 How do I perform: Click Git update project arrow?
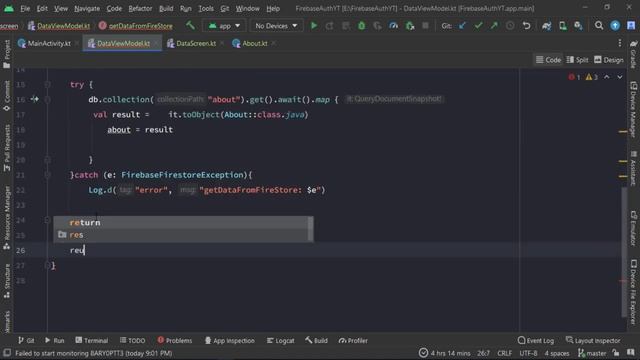[462, 26]
